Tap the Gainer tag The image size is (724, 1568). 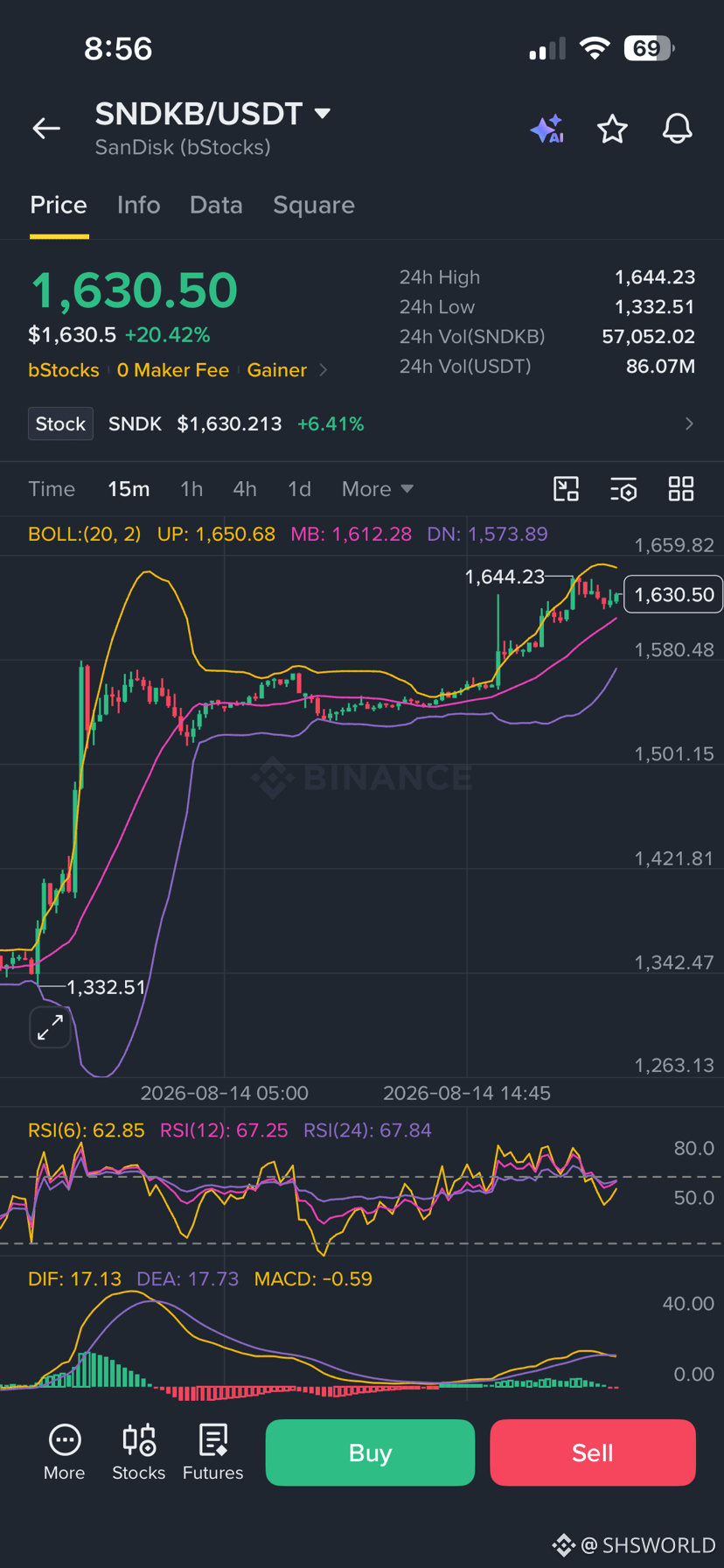277,370
